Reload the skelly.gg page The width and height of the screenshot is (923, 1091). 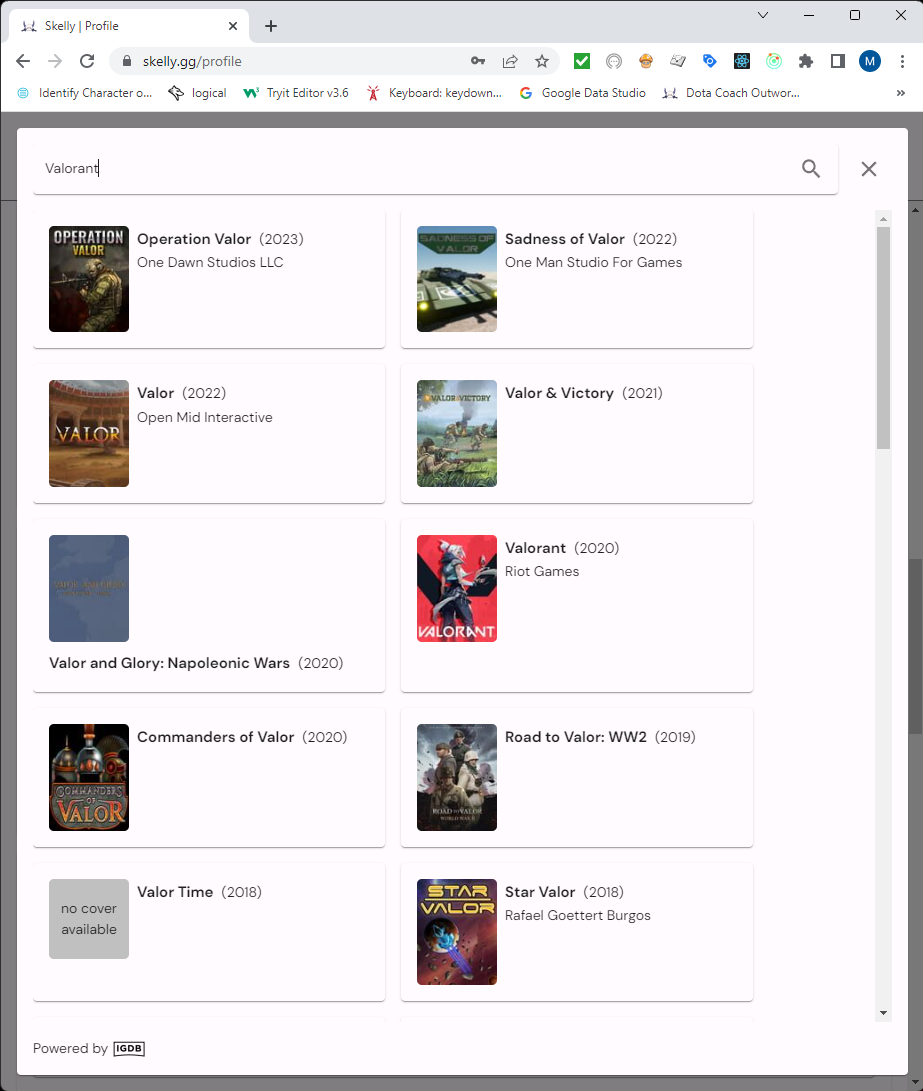pyautogui.click(x=87, y=61)
